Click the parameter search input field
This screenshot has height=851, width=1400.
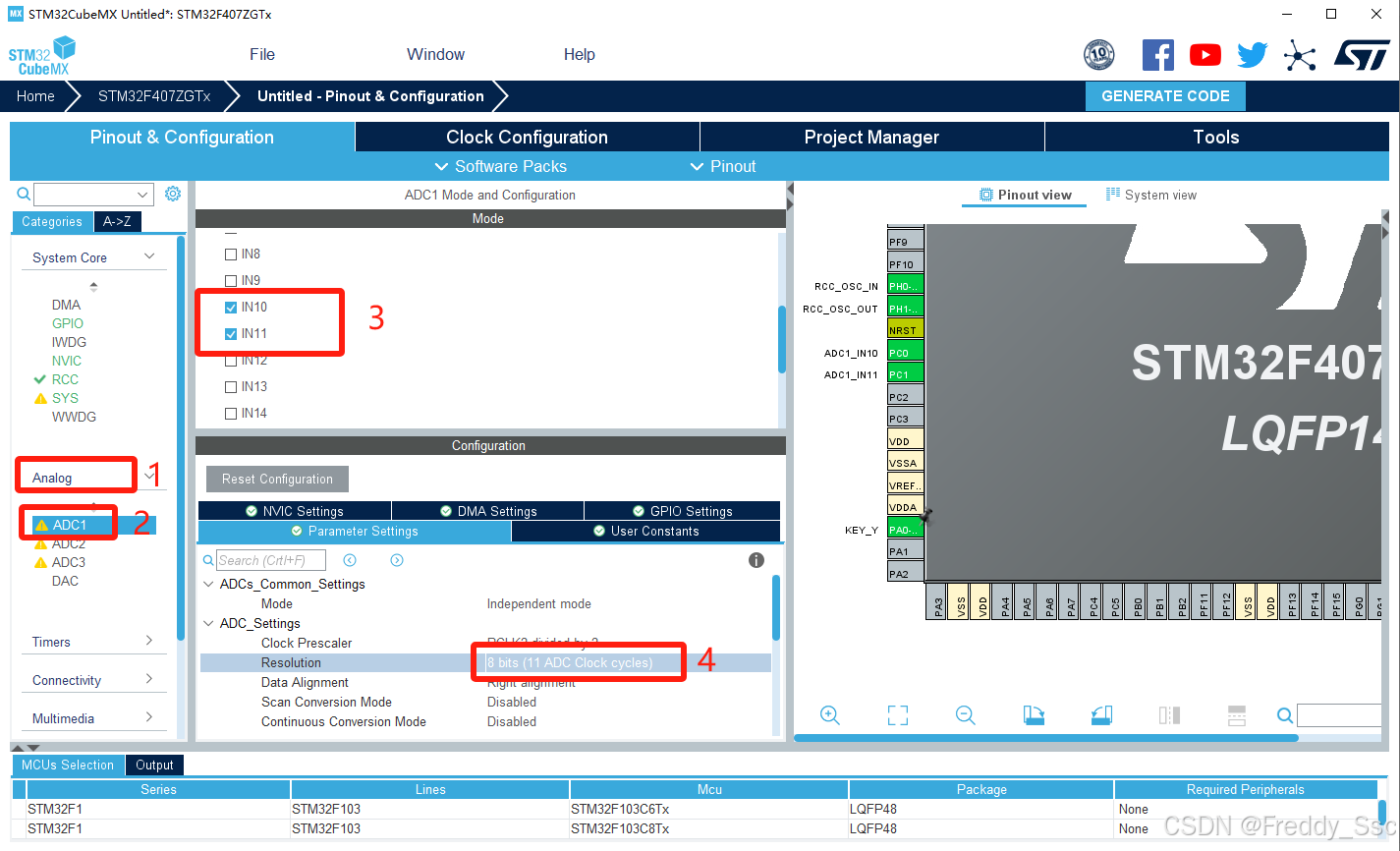273,560
